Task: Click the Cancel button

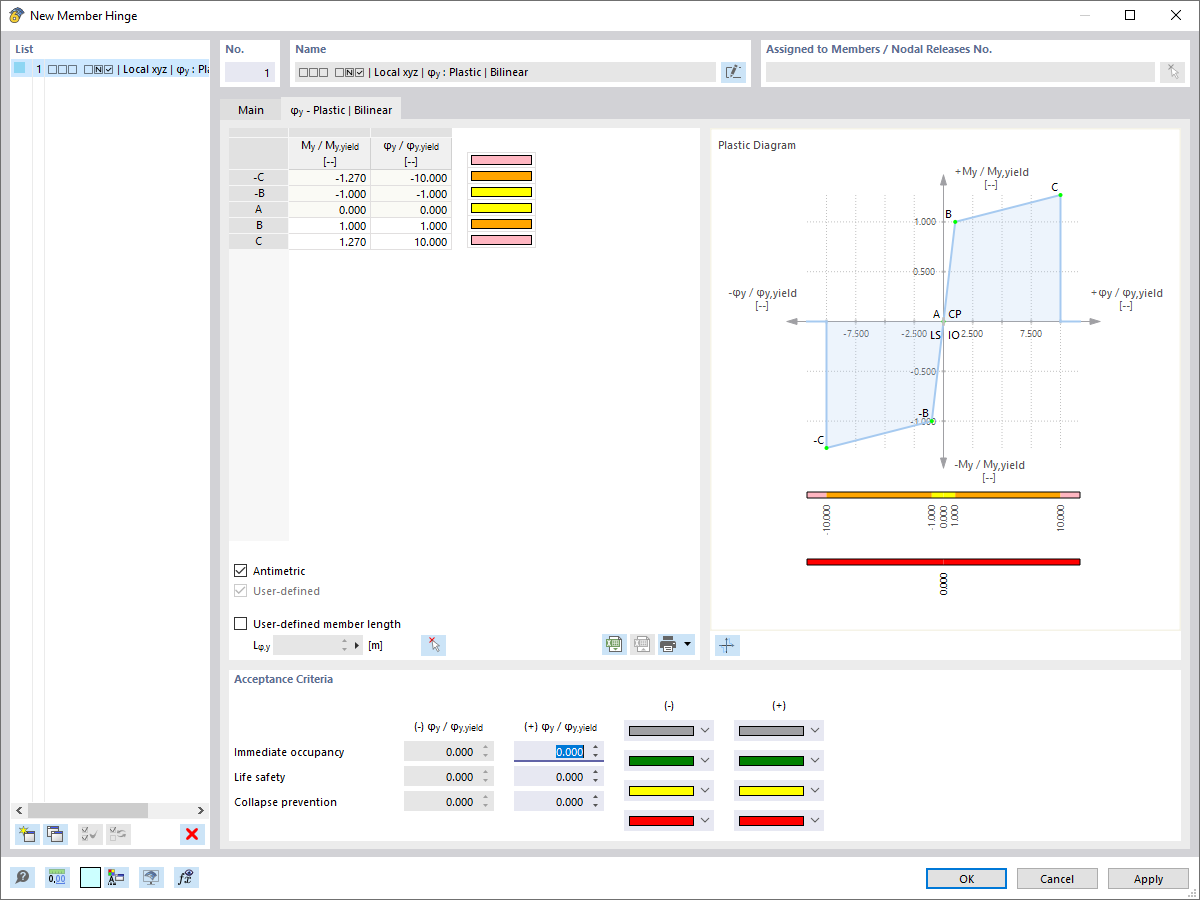Action: click(x=1057, y=879)
